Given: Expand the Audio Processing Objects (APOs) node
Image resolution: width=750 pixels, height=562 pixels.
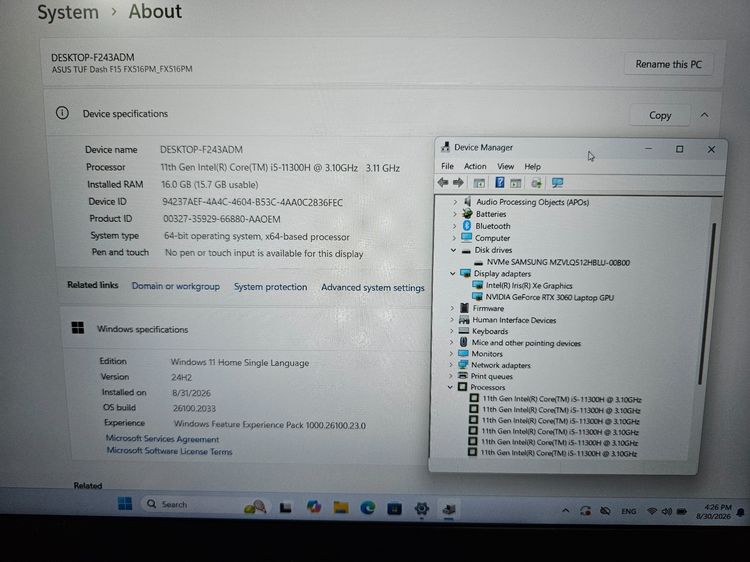Looking at the screenshot, I should 455,202.
